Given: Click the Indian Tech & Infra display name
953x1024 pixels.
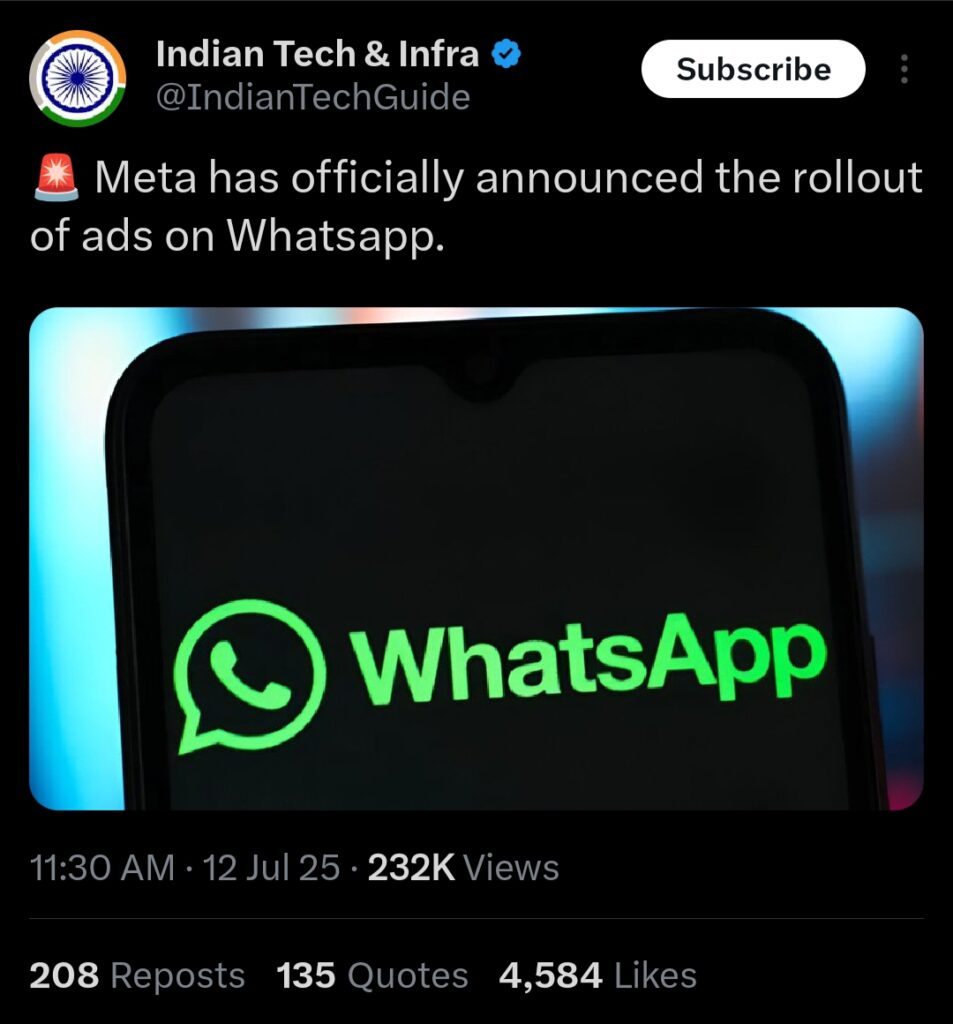Looking at the screenshot, I should point(317,54).
